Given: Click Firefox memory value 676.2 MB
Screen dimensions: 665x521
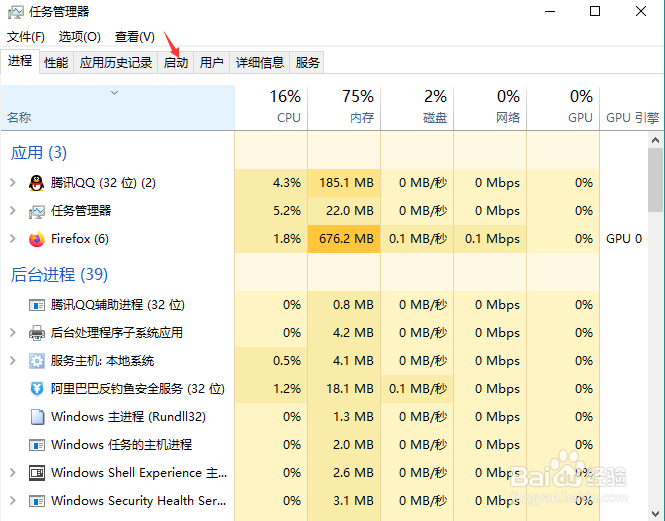Looking at the screenshot, I should coord(346,239).
